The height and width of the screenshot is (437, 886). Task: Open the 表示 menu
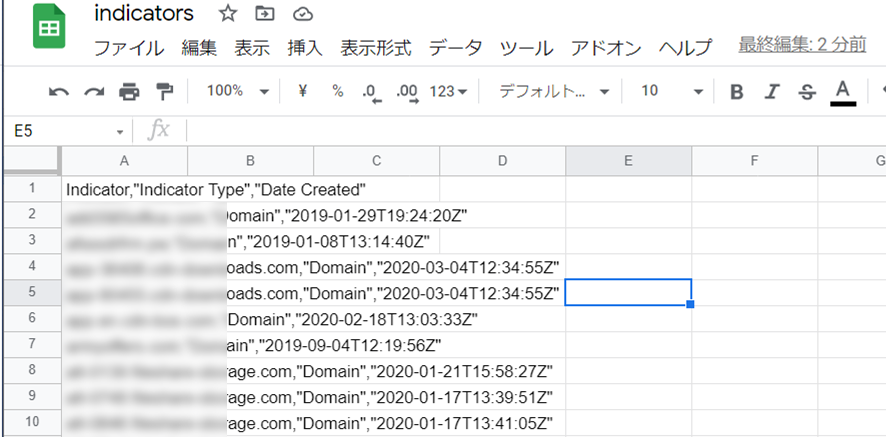[252, 47]
